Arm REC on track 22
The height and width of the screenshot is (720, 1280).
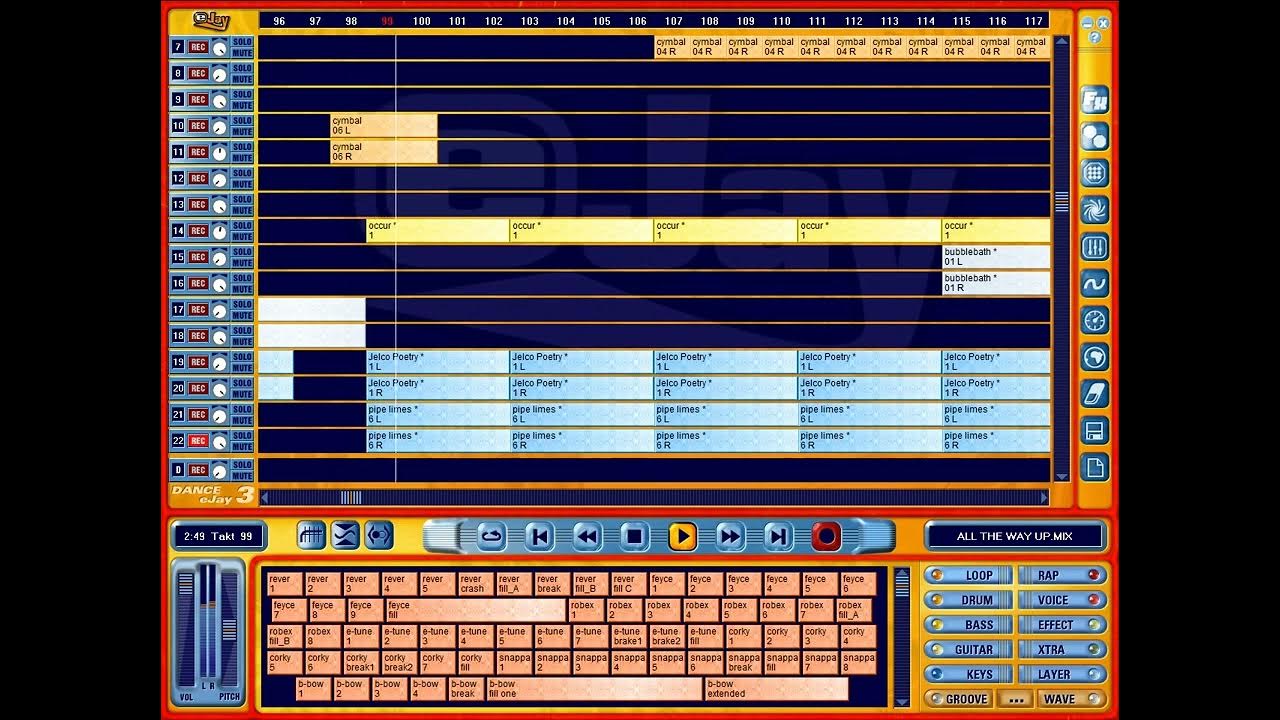pos(198,441)
